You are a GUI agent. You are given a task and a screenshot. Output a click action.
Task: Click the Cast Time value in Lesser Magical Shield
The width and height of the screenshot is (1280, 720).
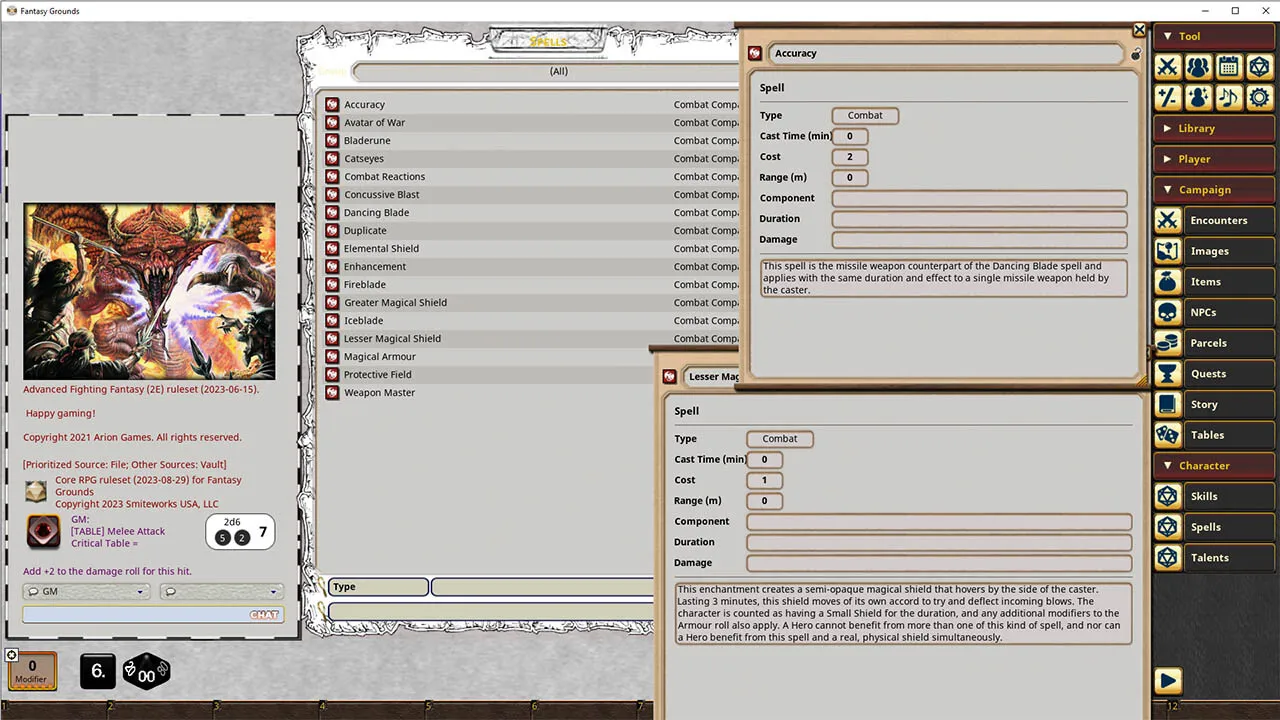pyautogui.click(x=764, y=460)
